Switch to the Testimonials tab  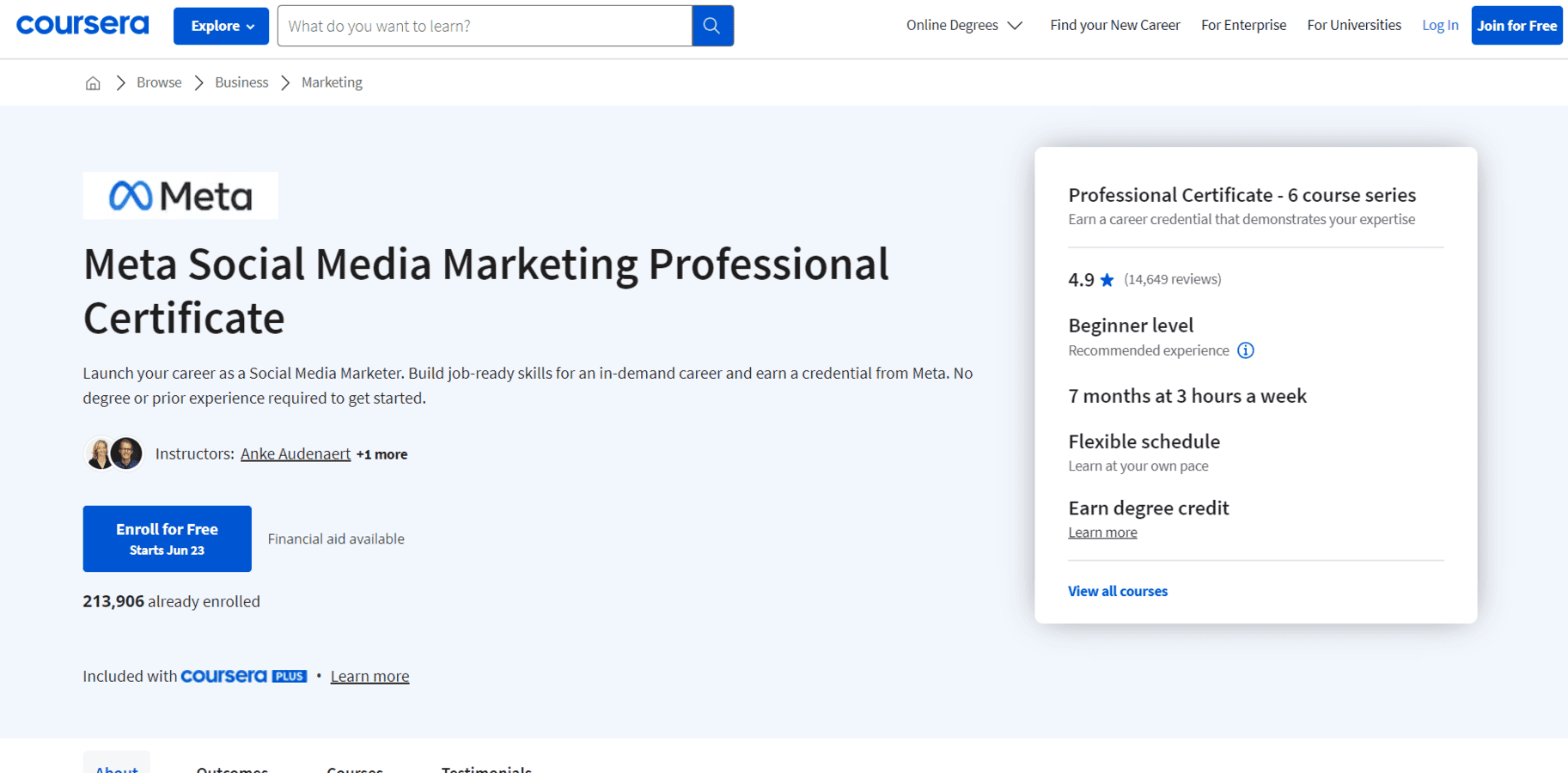(486, 769)
